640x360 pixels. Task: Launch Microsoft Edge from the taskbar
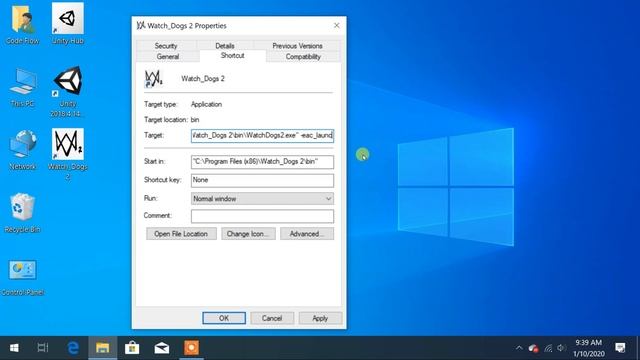click(x=73, y=348)
